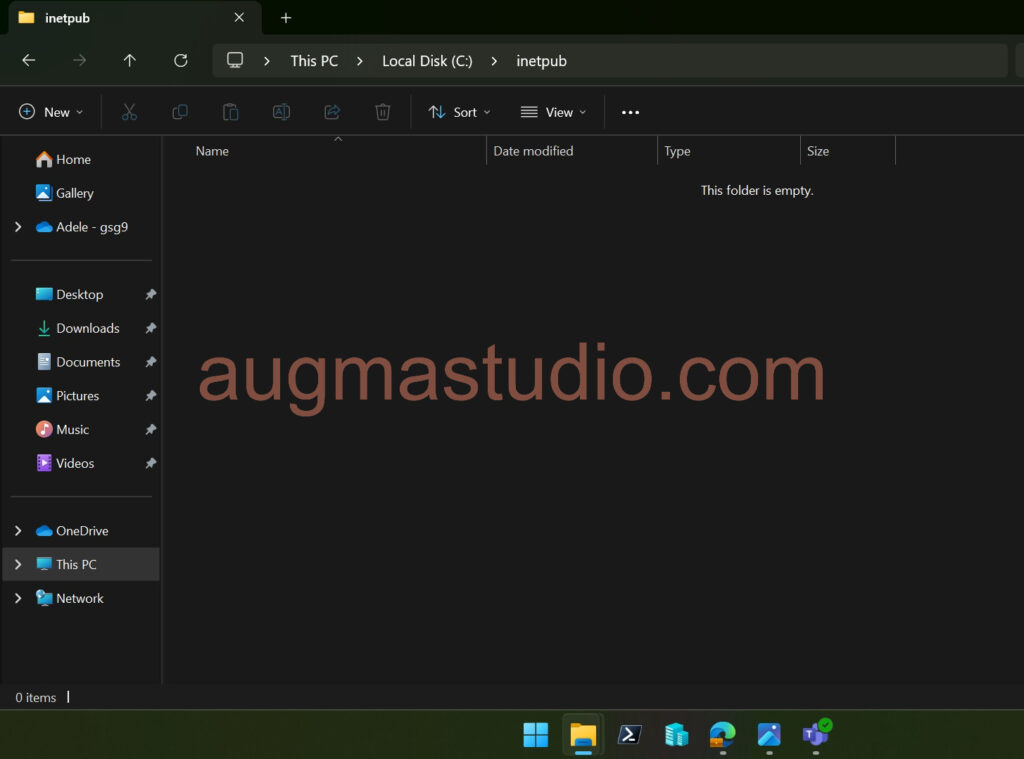Go up one folder level

(130, 60)
